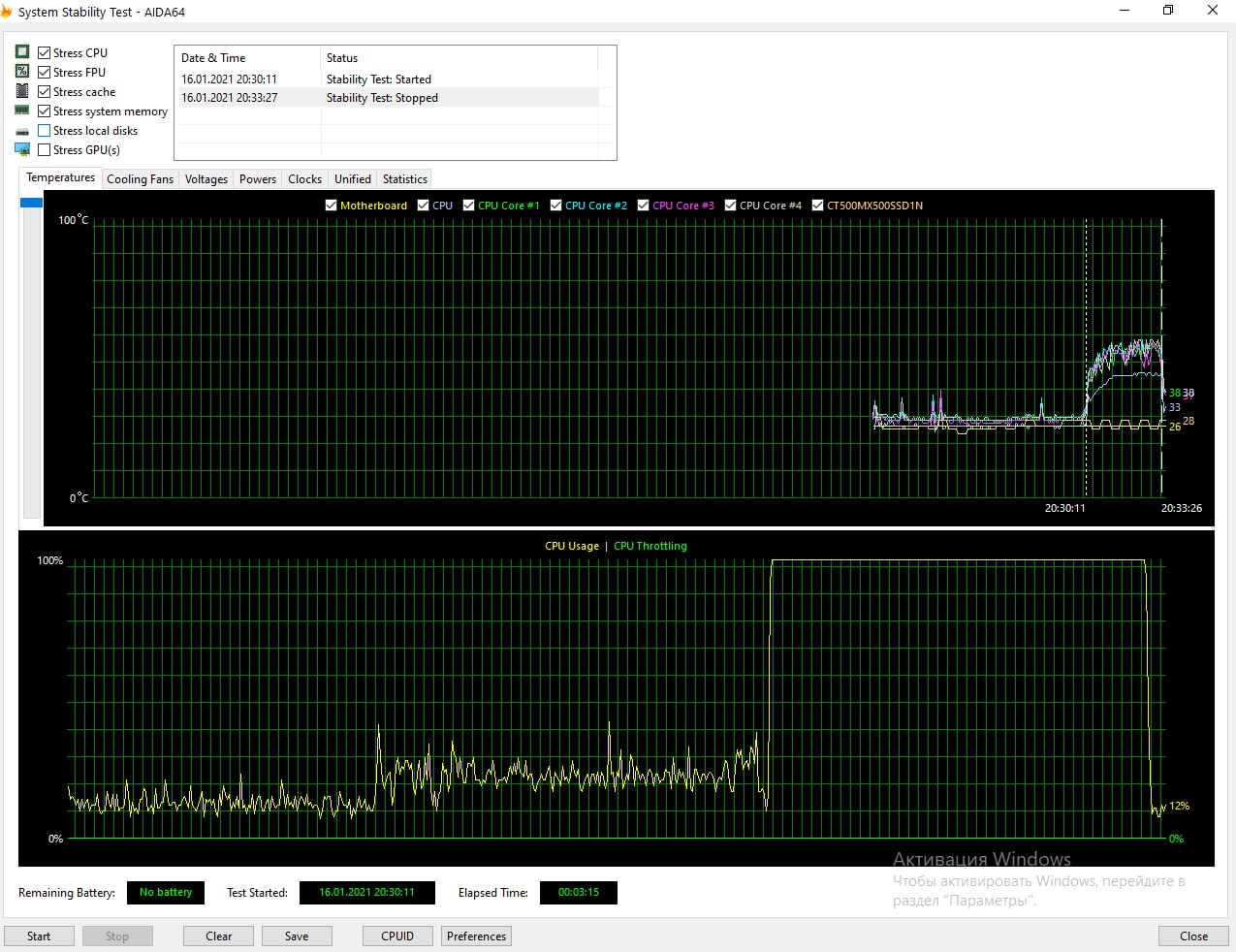The width and height of the screenshot is (1236, 952).
Task: Click the Date & Time column header
Action: pyautogui.click(x=247, y=58)
